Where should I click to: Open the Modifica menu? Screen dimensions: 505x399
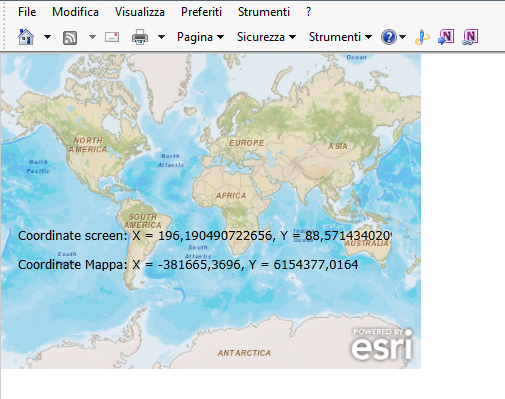click(75, 12)
